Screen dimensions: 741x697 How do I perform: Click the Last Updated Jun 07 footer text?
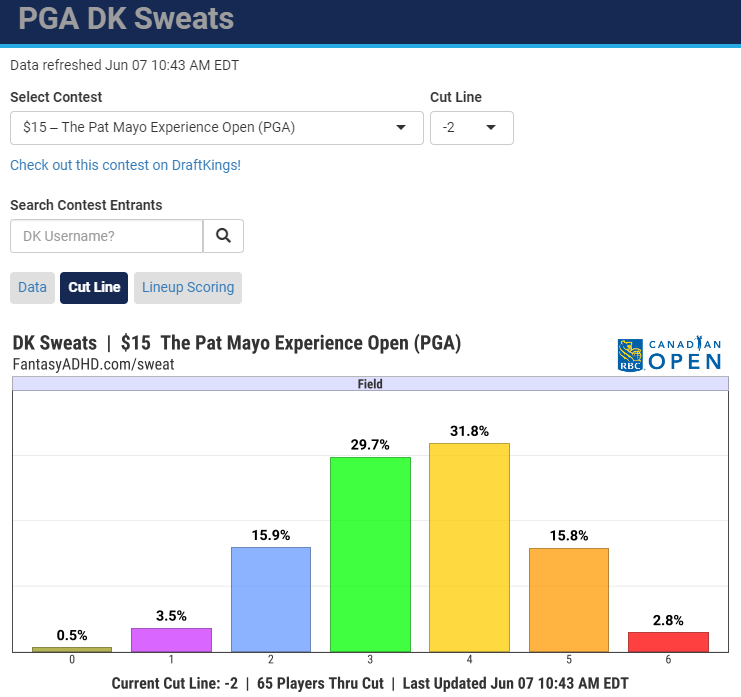pos(516,683)
